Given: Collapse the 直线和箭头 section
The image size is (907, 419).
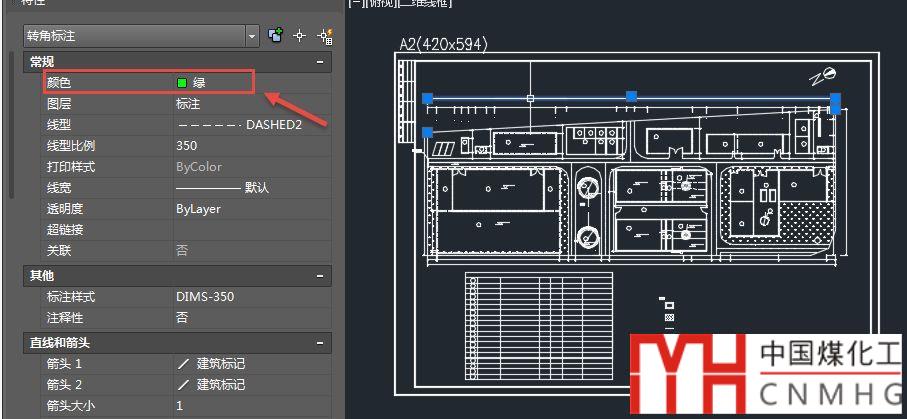Looking at the screenshot, I should click(320, 343).
